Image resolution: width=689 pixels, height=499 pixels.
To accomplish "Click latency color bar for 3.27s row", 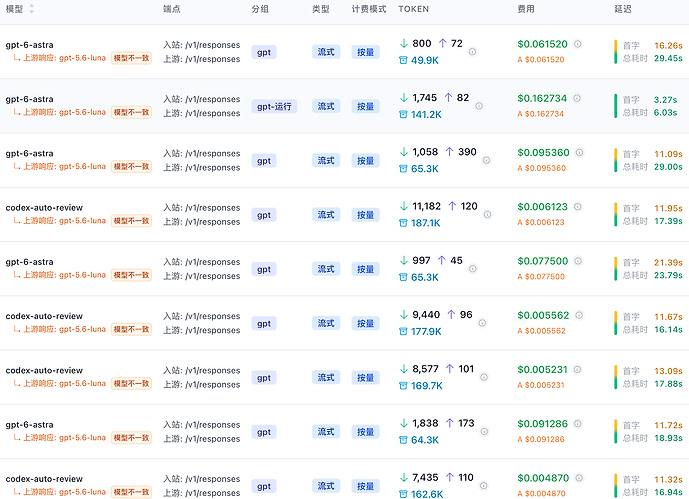I will pos(616,106).
